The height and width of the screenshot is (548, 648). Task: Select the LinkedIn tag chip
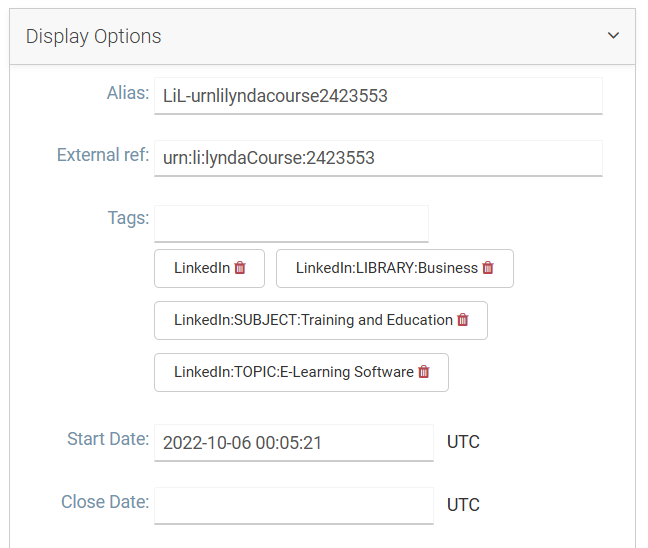pyautogui.click(x=201, y=268)
